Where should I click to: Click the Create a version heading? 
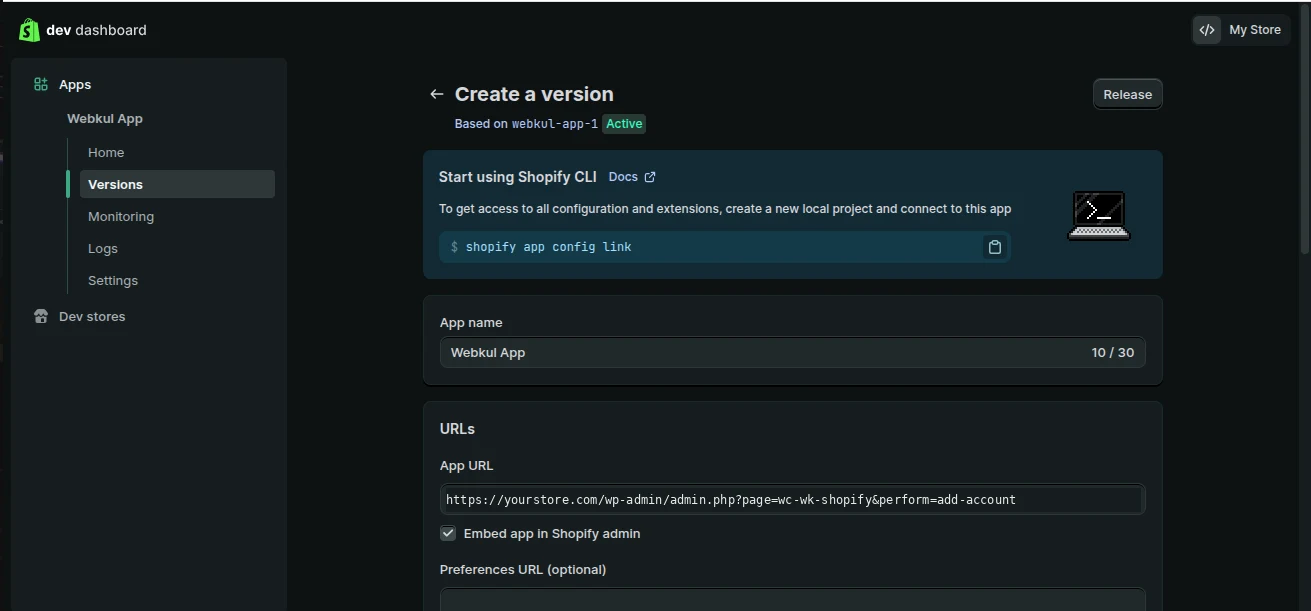534,94
